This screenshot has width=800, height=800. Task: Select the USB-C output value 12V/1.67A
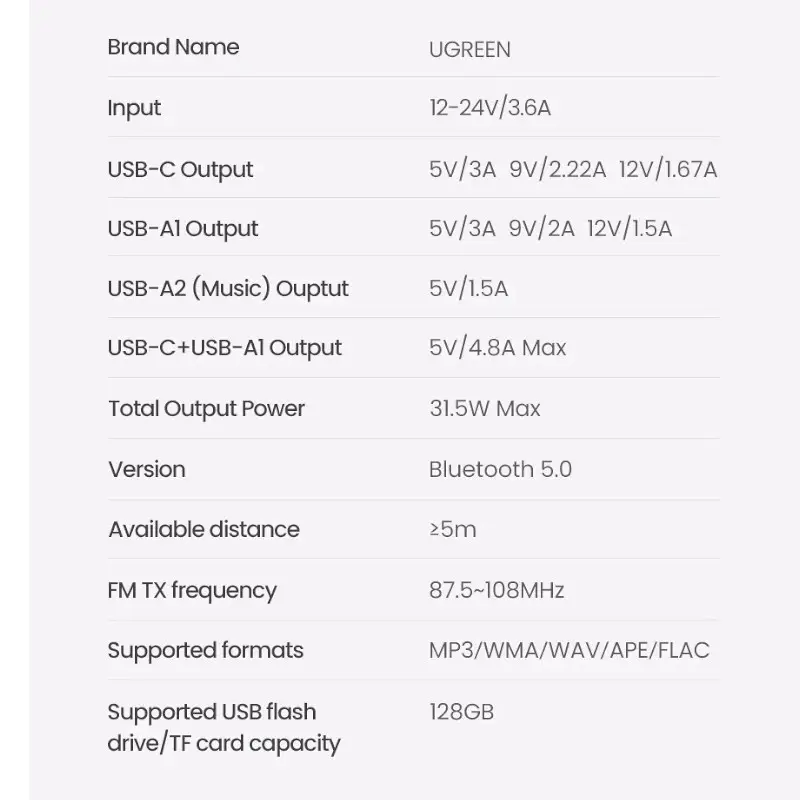(x=668, y=169)
